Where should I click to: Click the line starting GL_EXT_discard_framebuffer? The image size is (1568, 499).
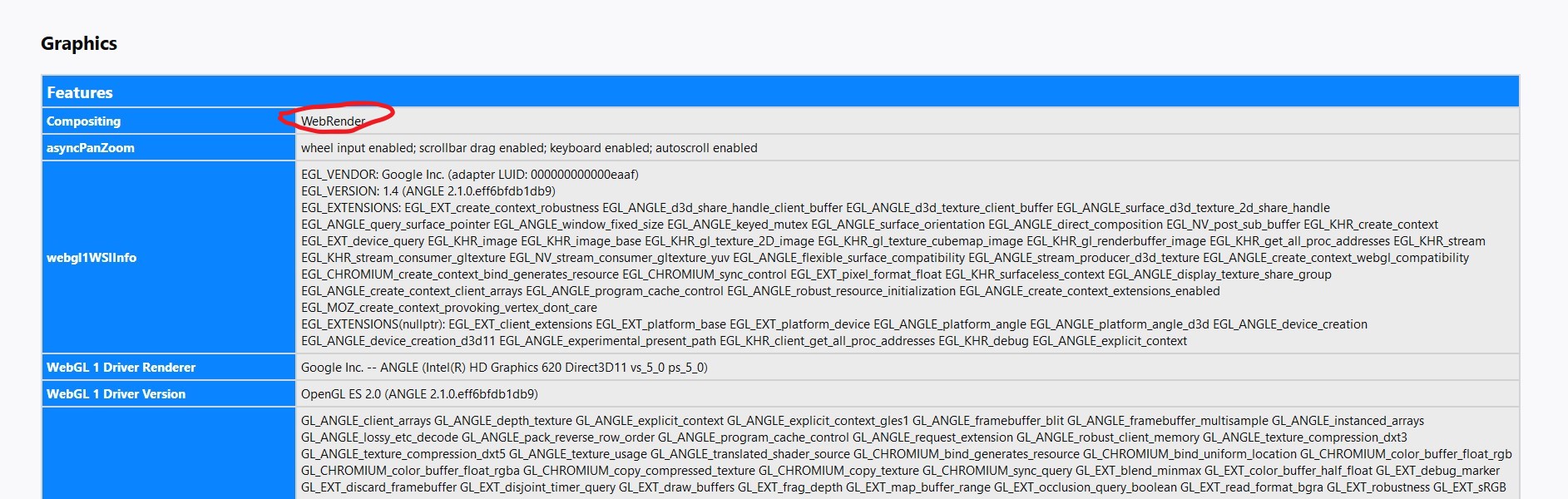[x=903, y=487]
